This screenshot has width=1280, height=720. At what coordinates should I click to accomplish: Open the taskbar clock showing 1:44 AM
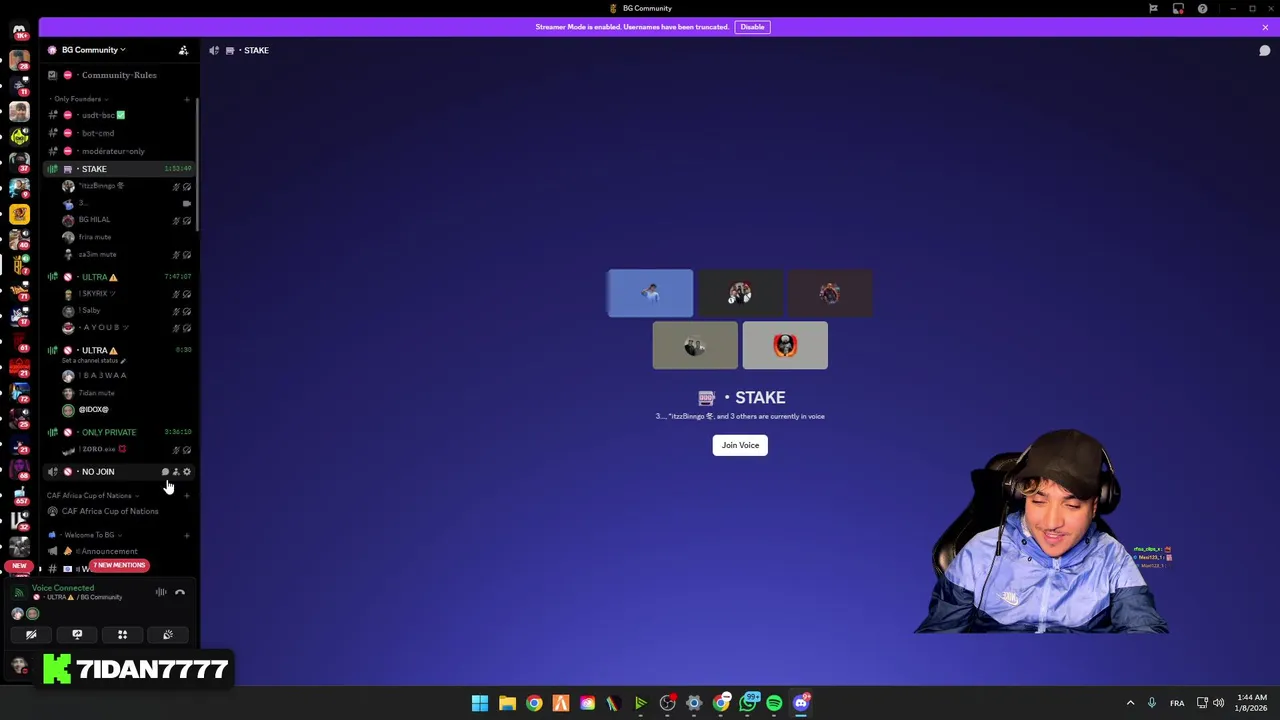point(1251,702)
